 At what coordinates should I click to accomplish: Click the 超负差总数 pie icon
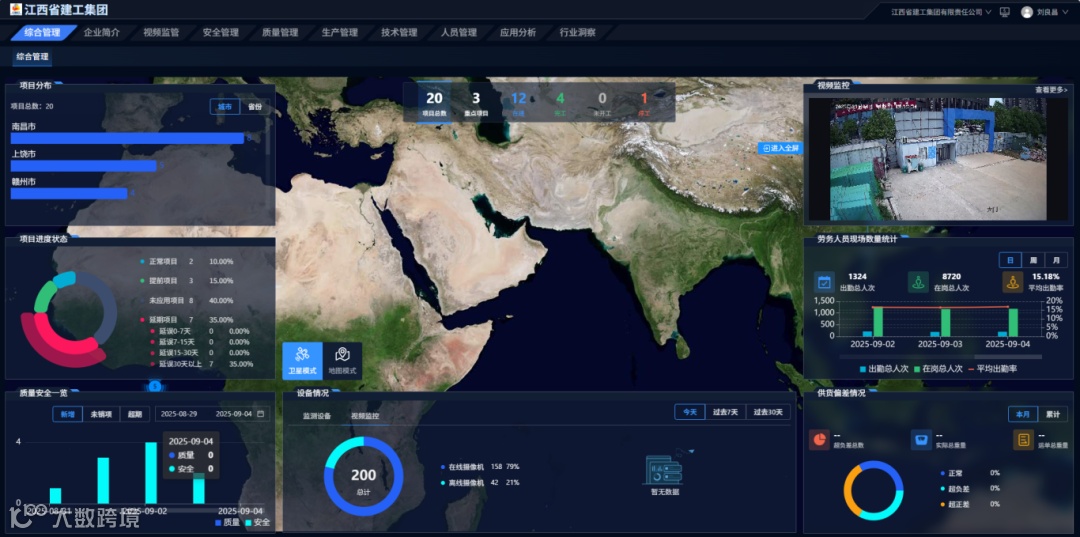pos(820,439)
